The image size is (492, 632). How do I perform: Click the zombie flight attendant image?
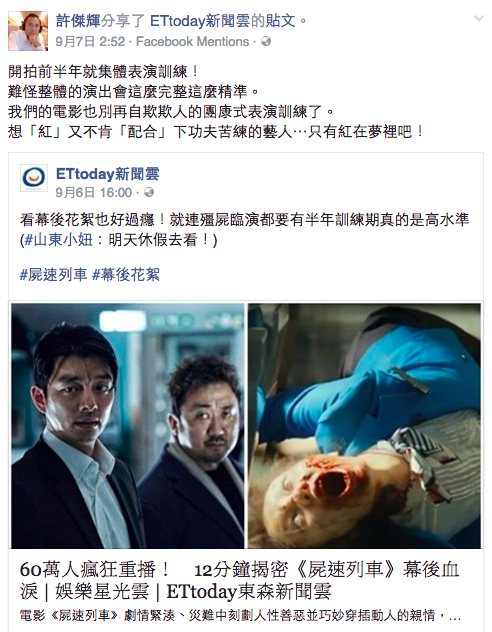point(364,426)
